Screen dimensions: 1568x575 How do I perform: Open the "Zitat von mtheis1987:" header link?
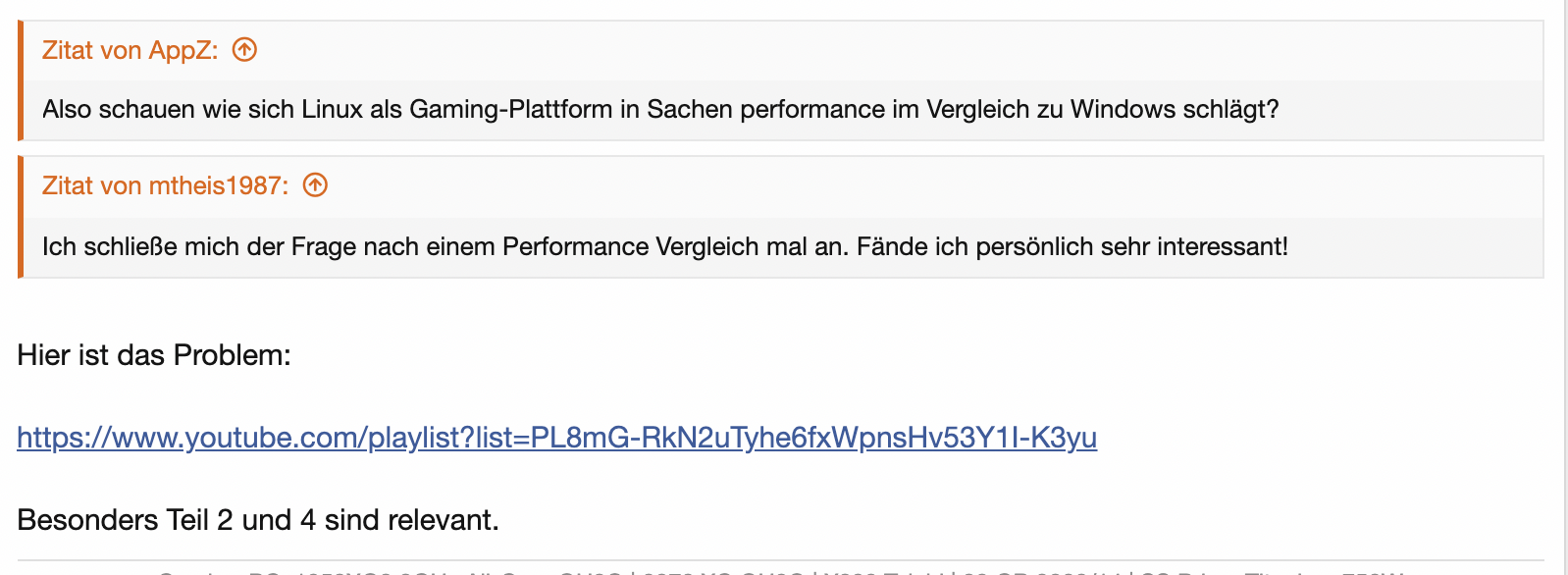coord(165,185)
